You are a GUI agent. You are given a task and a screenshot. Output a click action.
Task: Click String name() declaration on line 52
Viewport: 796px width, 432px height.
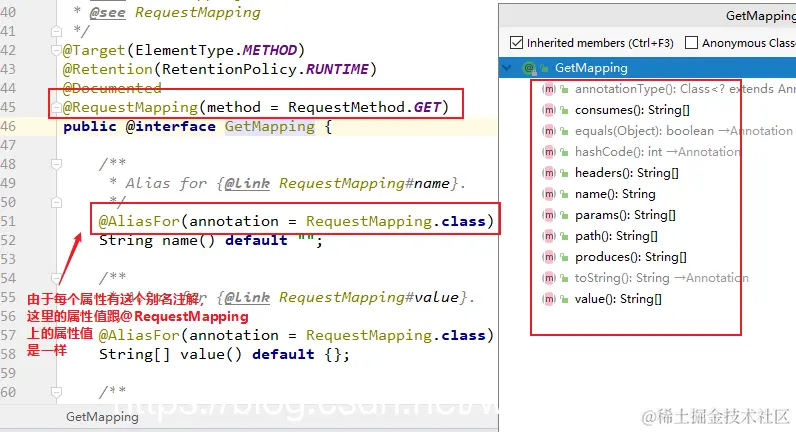point(211,241)
